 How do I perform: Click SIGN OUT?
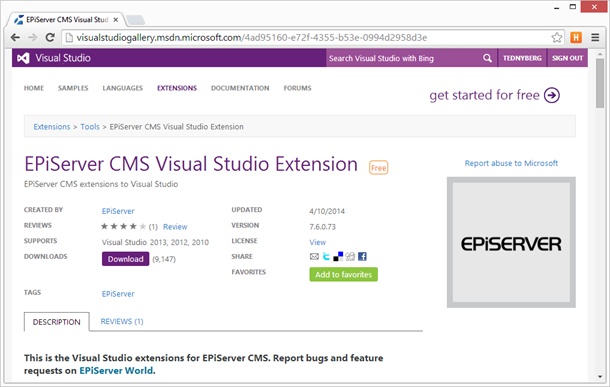click(x=567, y=58)
